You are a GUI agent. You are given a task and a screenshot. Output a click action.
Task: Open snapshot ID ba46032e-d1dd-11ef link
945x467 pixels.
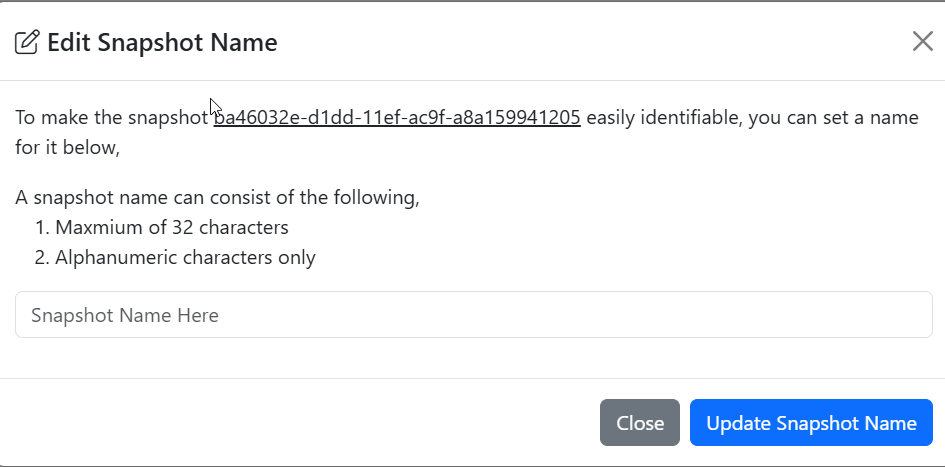[x=397, y=117]
